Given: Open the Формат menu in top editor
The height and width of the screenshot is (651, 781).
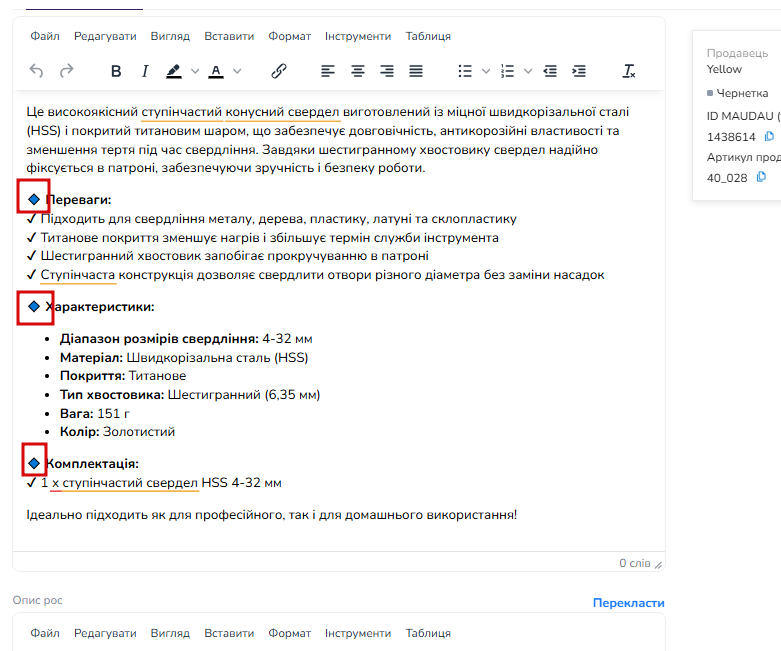Looking at the screenshot, I should (x=289, y=36).
